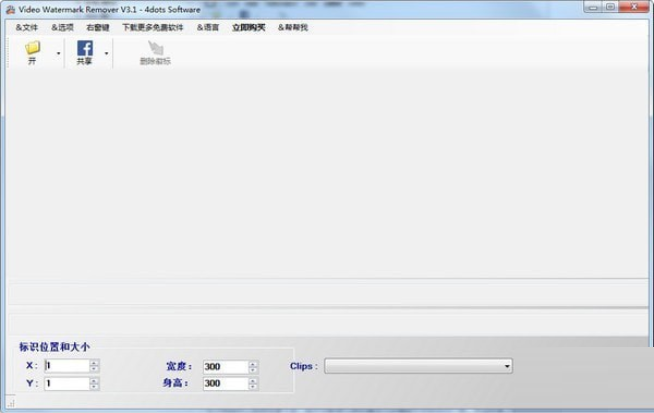
Task: Click the 身高 height input field
Action: (x=224, y=383)
